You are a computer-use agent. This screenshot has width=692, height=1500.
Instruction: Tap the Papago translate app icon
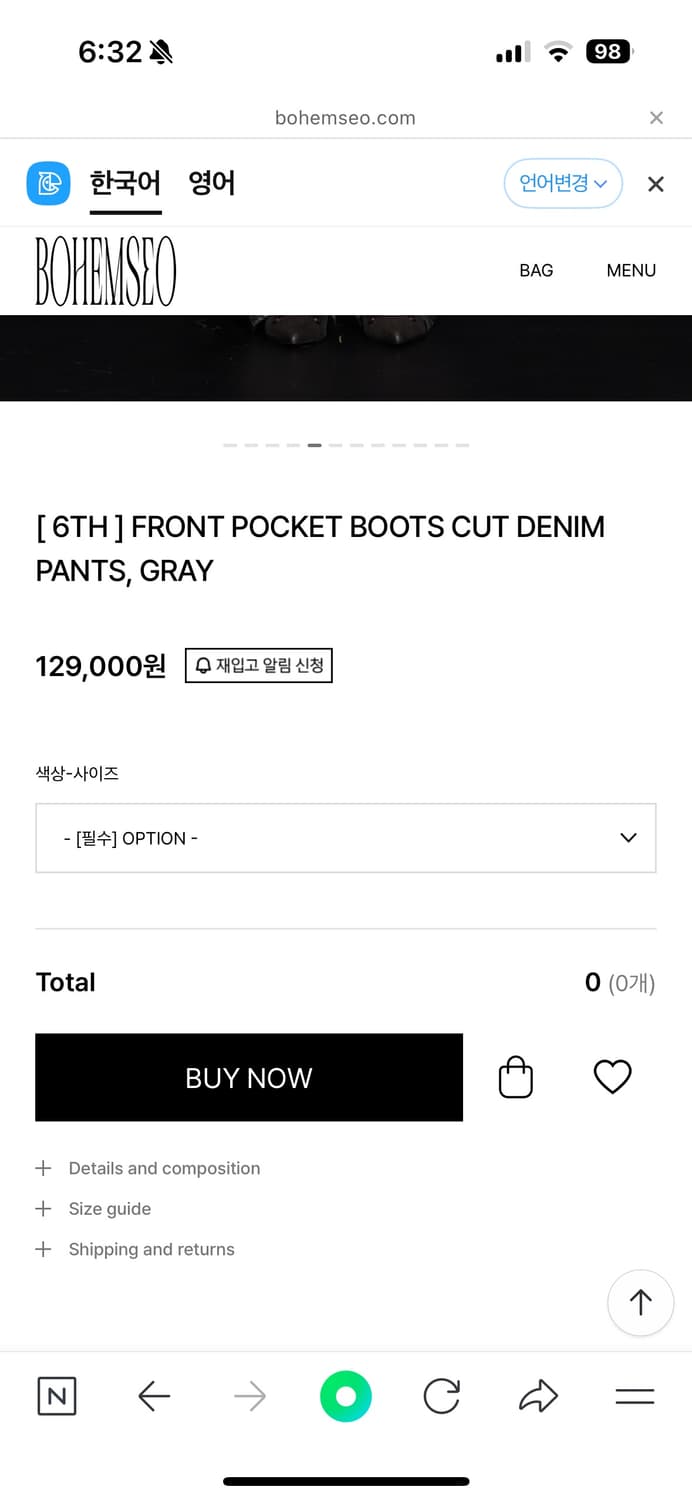click(x=48, y=184)
